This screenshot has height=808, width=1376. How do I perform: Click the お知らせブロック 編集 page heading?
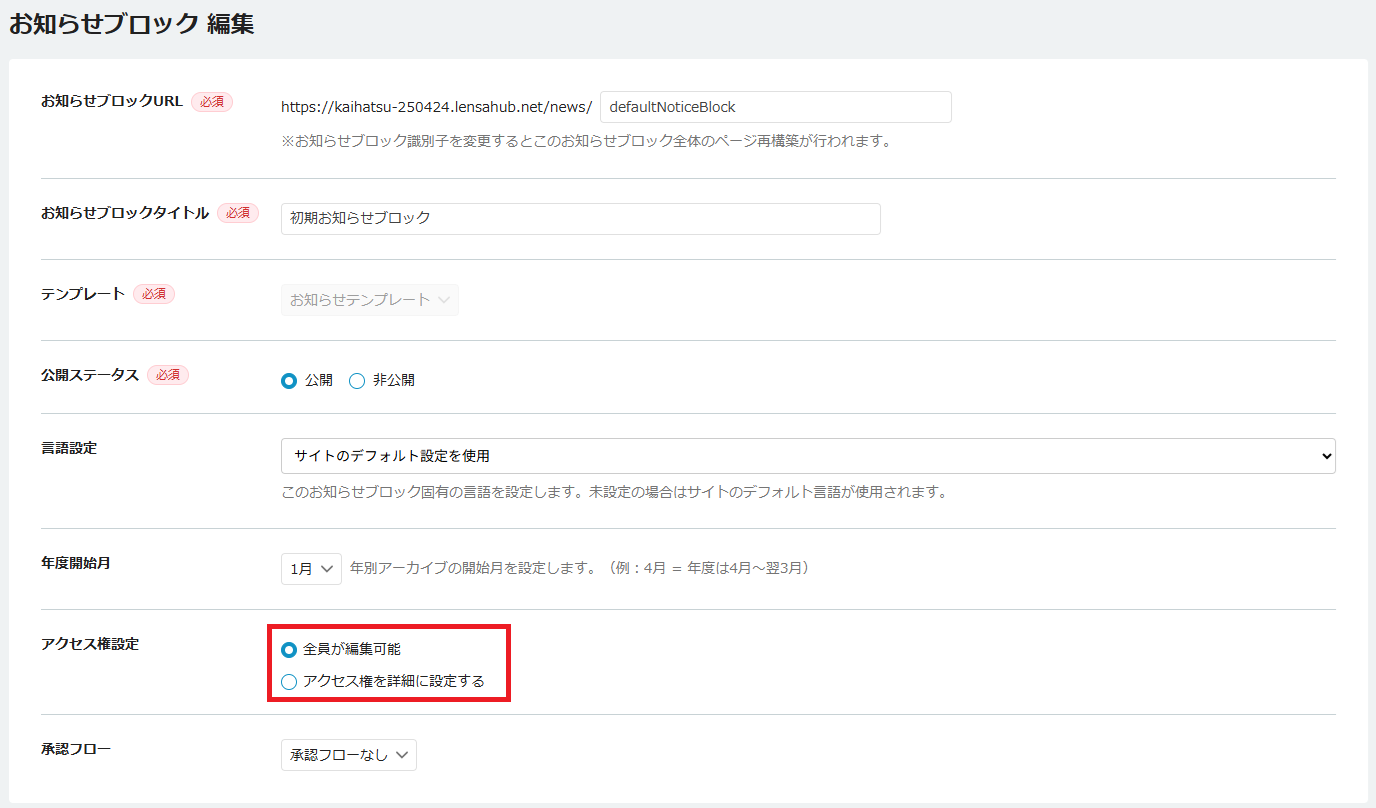pyautogui.click(x=131, y=25)
